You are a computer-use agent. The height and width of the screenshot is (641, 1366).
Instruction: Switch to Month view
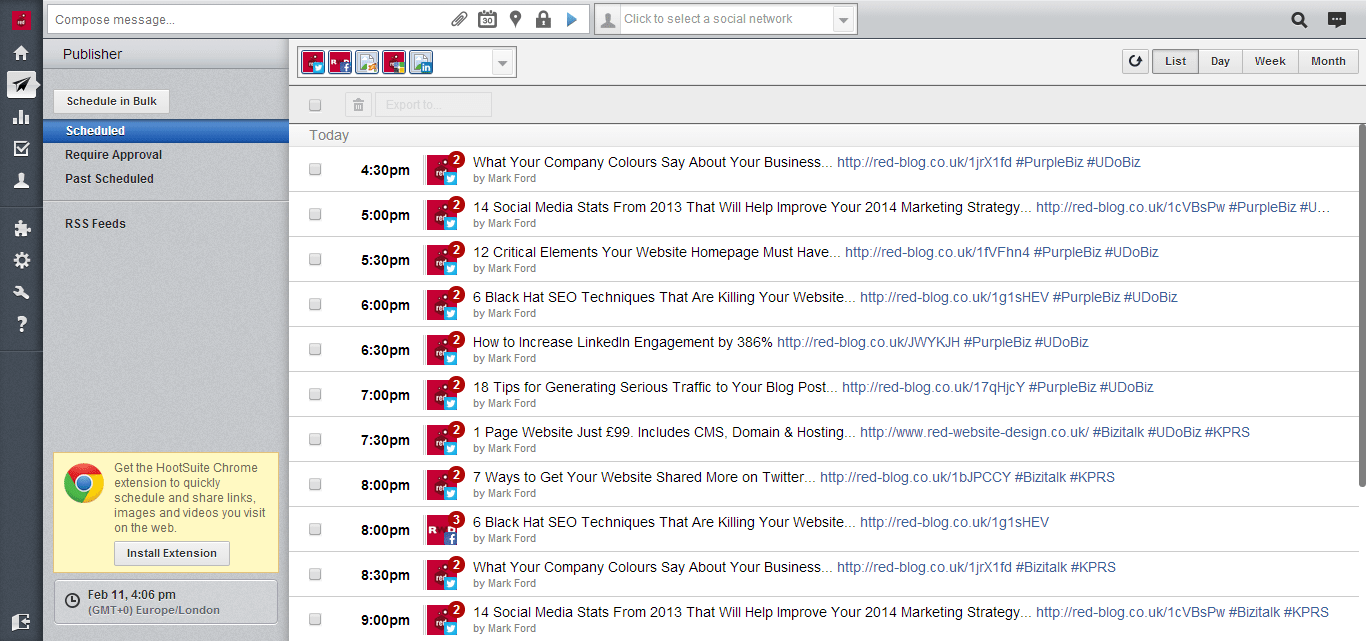(x=1328, y=61)
